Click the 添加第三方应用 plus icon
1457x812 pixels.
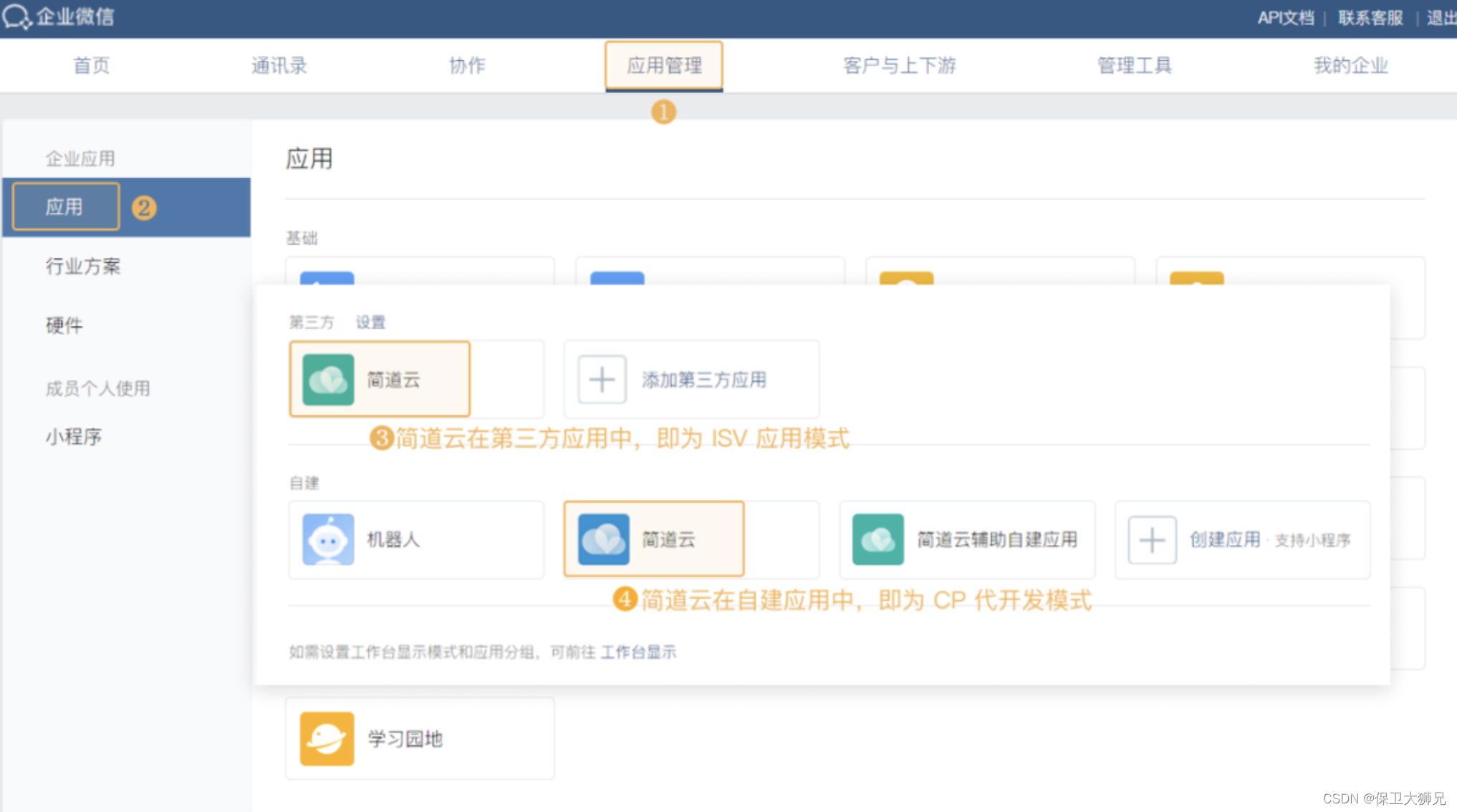point(601,380)
